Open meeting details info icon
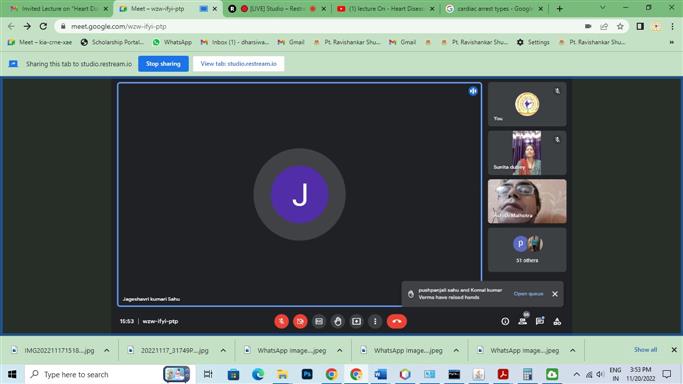Screen dimensions: 683x384 [x=505, y=321]
